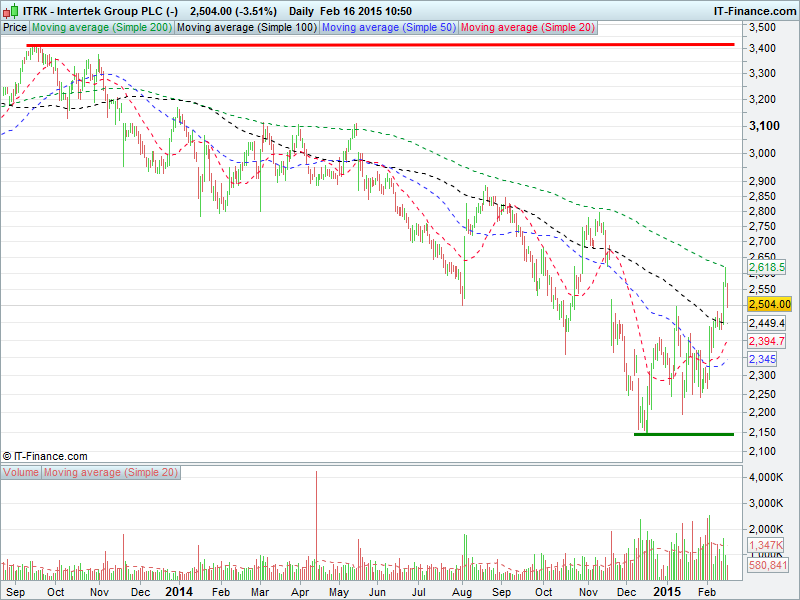Select the Price legend label
The height and width of the screenshot is (600, 800).
coord(15,28)
